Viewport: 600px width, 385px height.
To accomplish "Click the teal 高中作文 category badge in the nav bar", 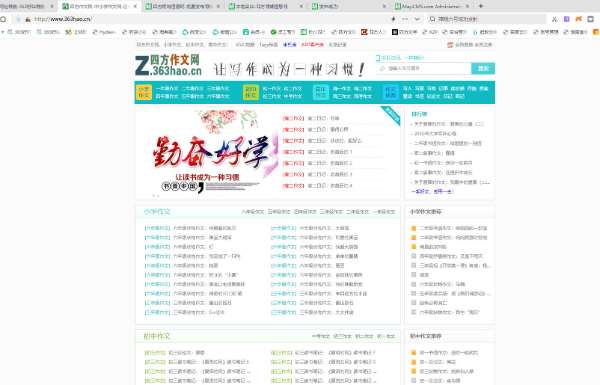I will pos(321,92).
